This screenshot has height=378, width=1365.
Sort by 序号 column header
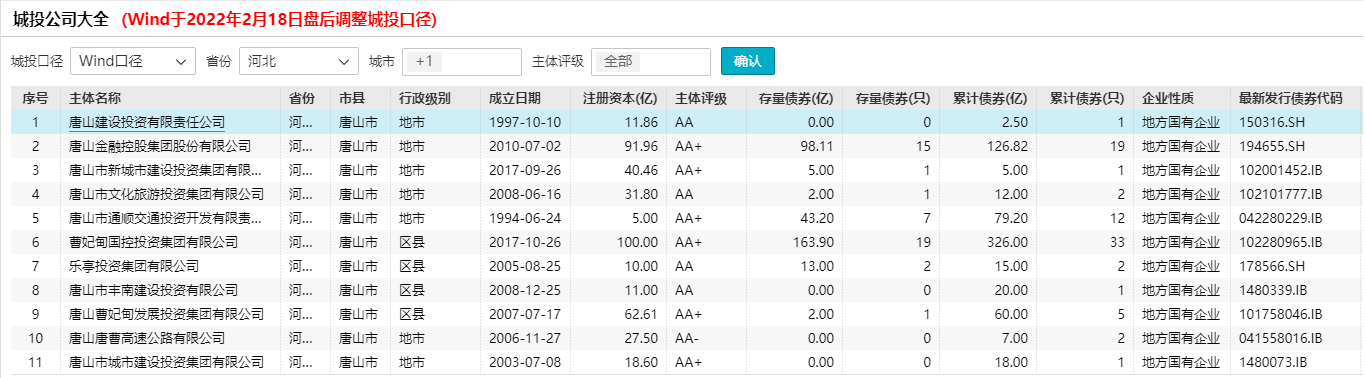tap(35, 98)
